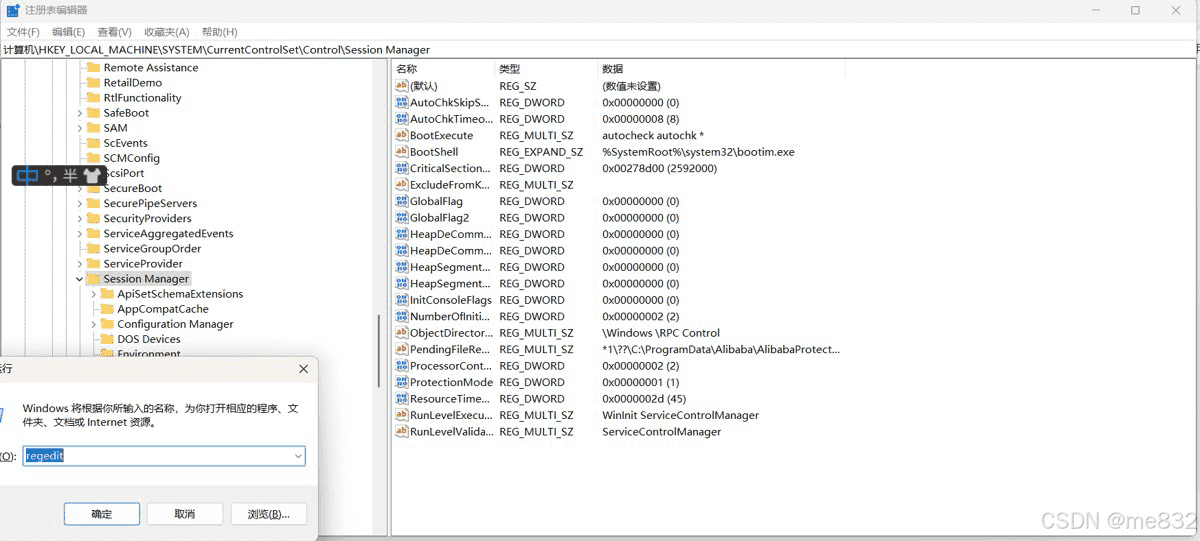The image size is (1200, 541).
Task: Click the DWORD icon beside GlobalFlag2
Action: coord(402,217)
